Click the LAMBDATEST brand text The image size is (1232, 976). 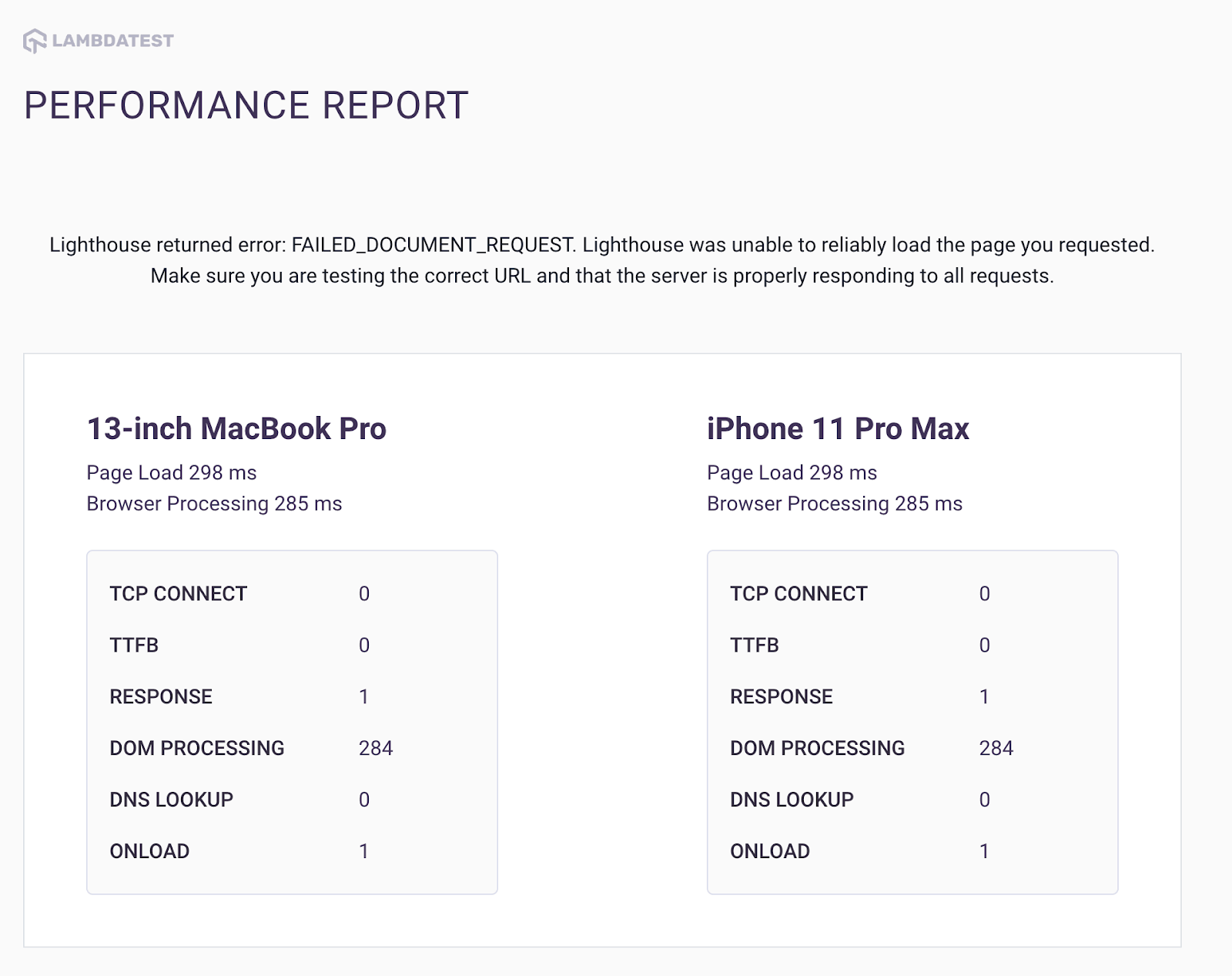(x=112, y=41)
